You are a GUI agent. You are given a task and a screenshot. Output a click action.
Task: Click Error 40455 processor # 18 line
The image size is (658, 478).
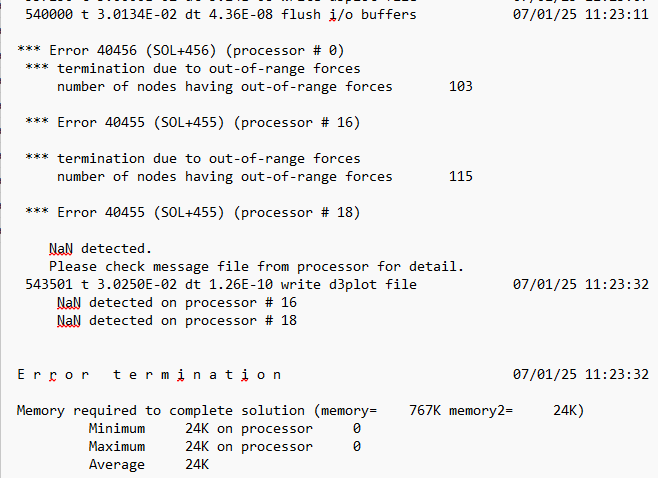pyautogui.click(x=193, y=212)
